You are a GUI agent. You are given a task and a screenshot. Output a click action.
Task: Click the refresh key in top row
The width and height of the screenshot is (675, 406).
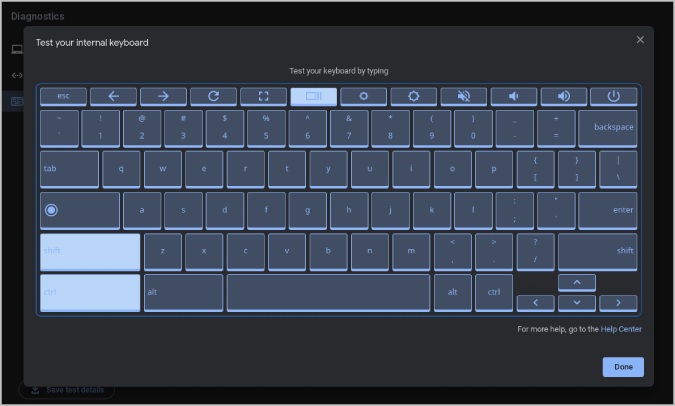point(214,96)
